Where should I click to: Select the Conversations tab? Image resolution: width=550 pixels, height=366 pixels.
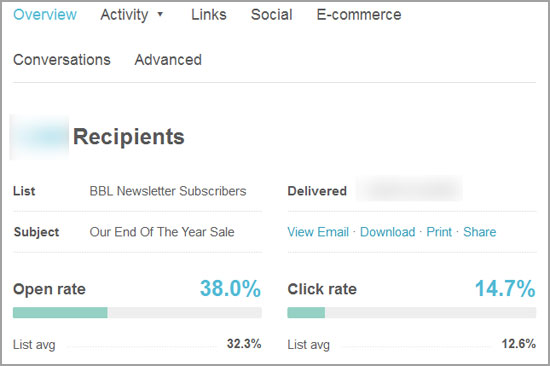(62, 60)
